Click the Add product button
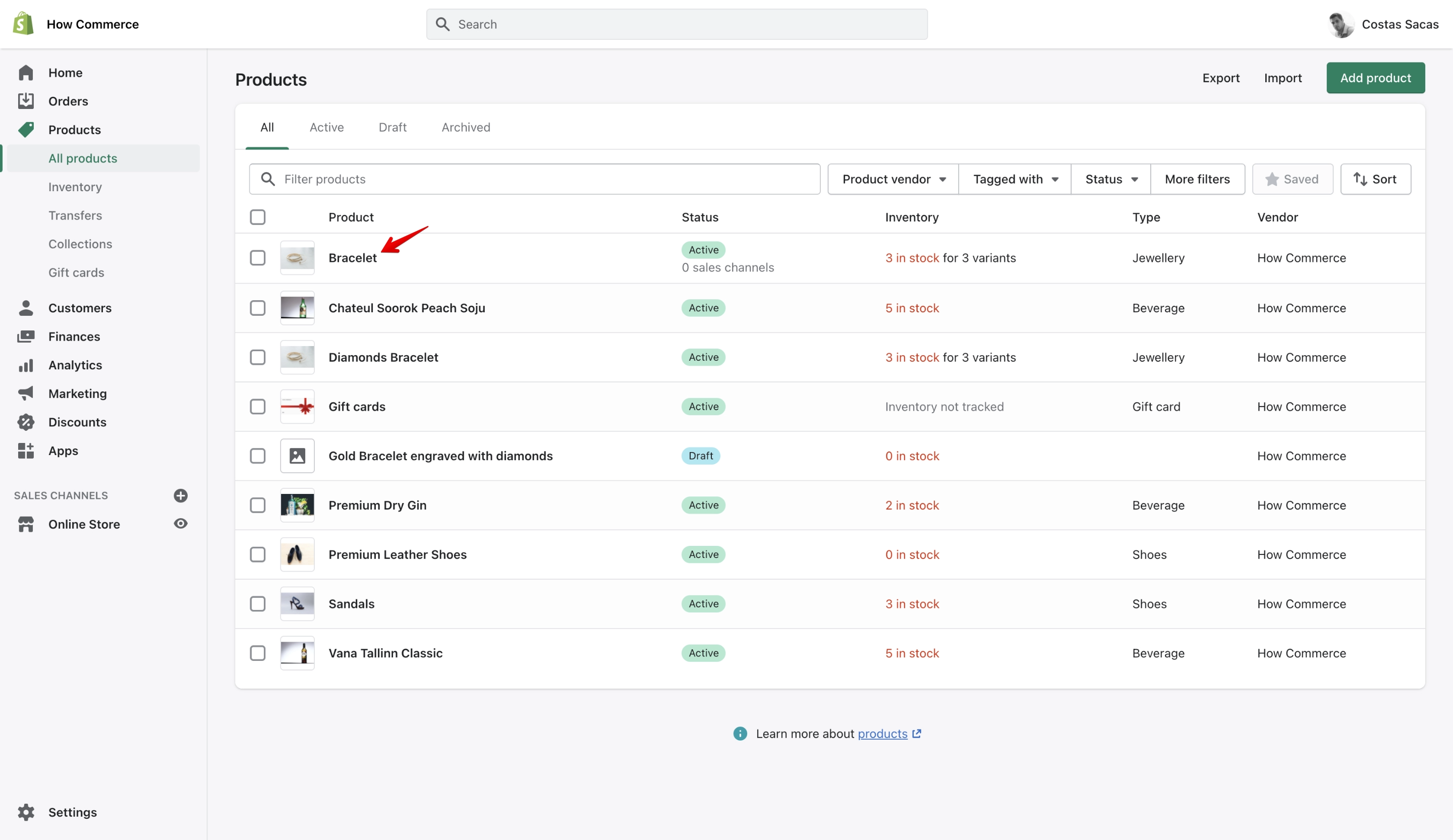 1375,78
